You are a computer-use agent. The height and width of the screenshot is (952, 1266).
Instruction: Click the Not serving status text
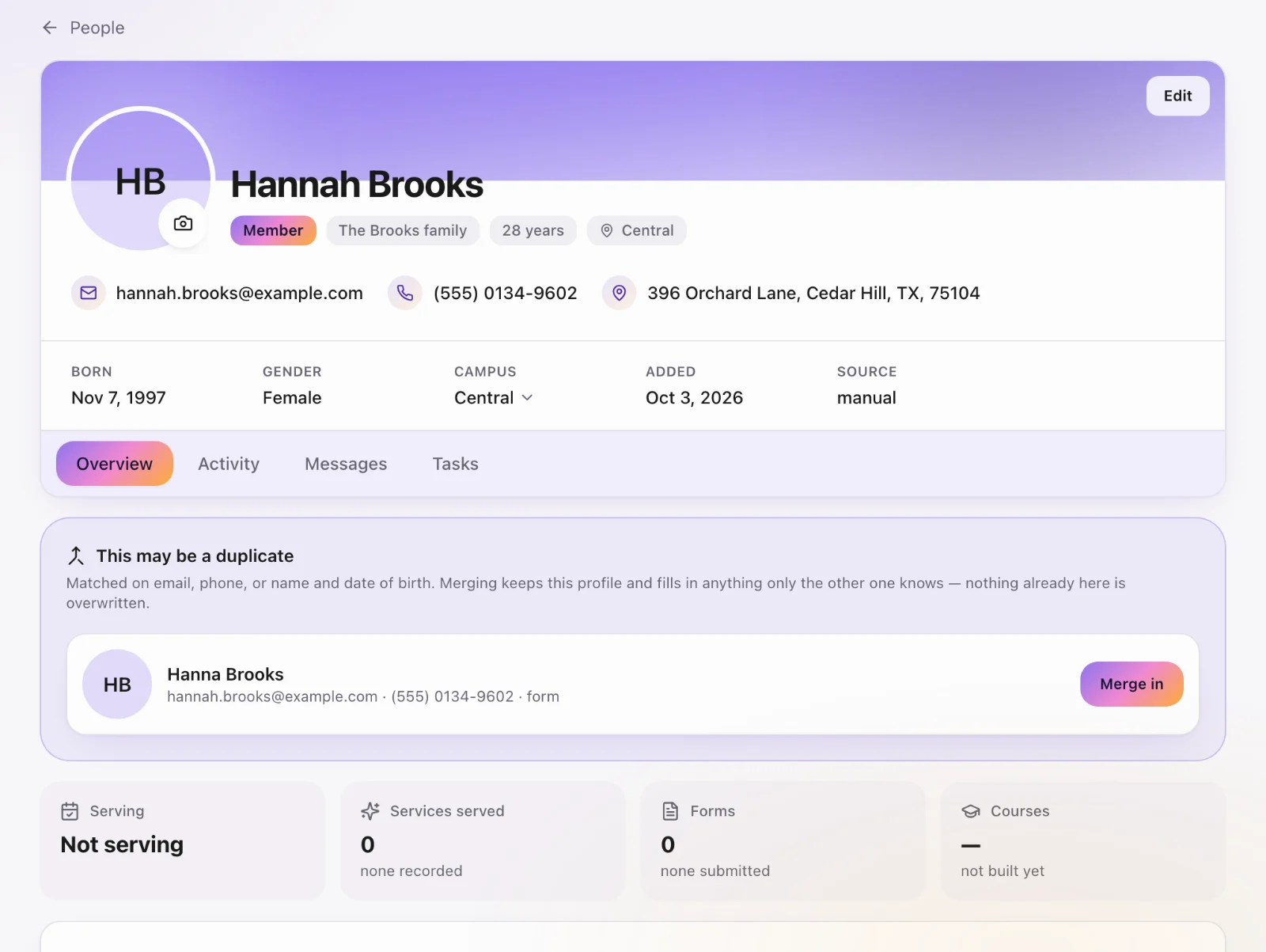point(122,844)
